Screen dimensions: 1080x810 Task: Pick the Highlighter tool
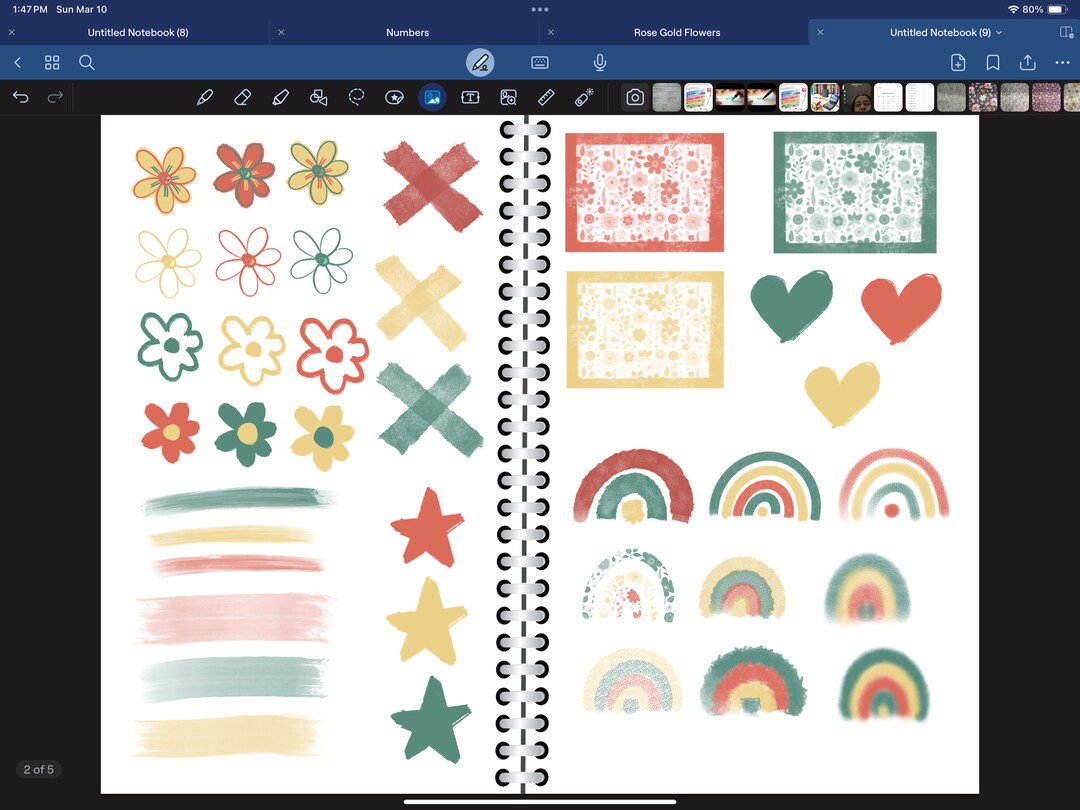[281, 97]
